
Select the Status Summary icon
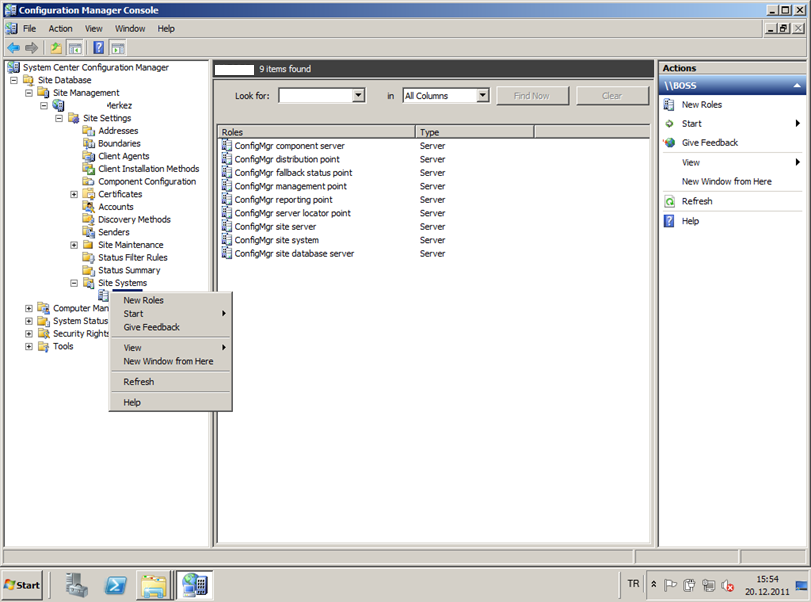pyautogui.click(x=88, y=270)
